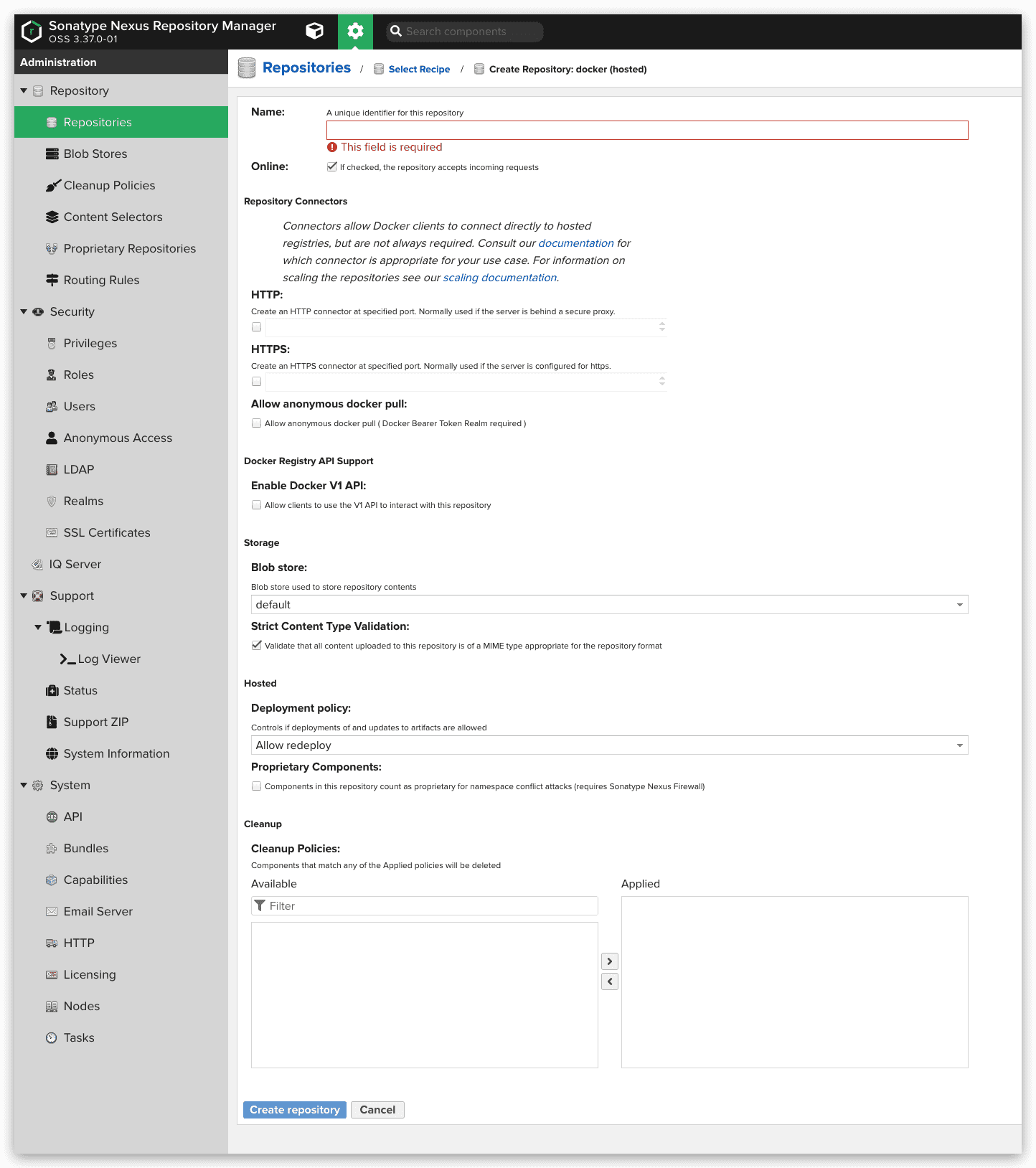Click the Cleanup Policies broom icon

(52, 186)
